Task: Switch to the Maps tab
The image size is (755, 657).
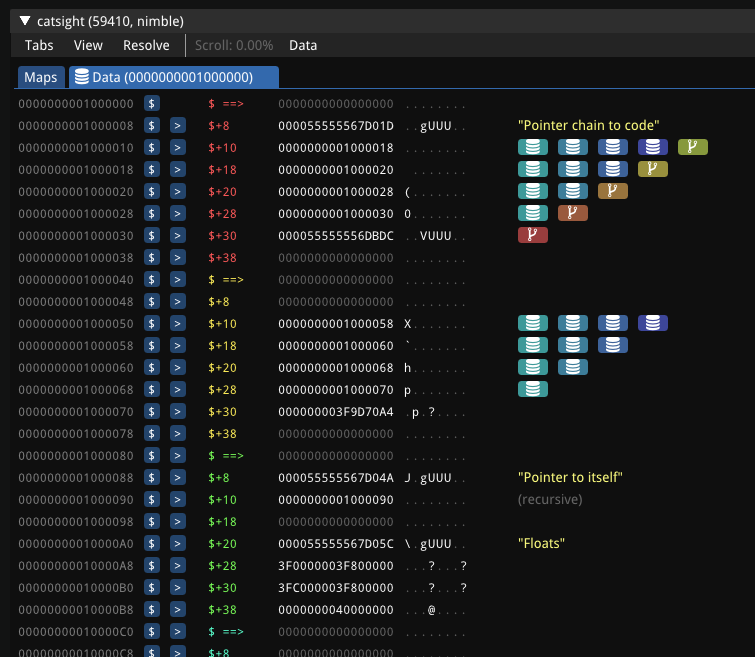Action: [41, 77]
